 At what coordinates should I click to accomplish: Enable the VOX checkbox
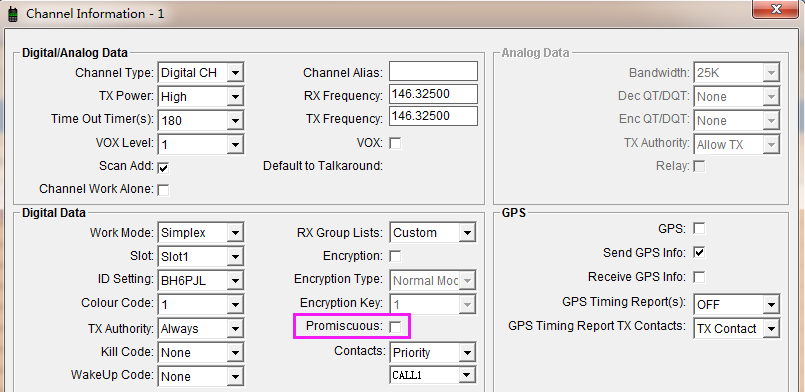tap(395, 143)
